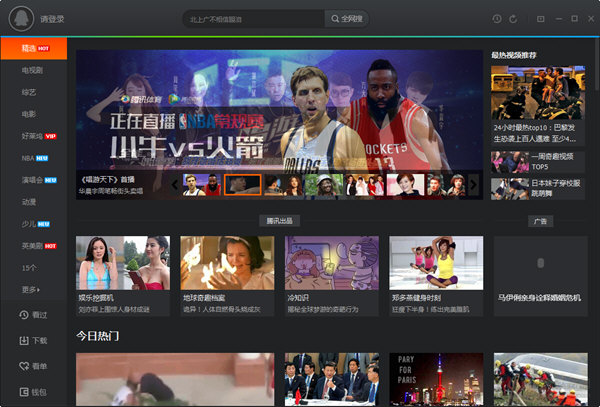The height and width of the screenshot is (407, 600).
Task: Open the 娱乐挖掘机 video card
Action: tap(123, 275)
